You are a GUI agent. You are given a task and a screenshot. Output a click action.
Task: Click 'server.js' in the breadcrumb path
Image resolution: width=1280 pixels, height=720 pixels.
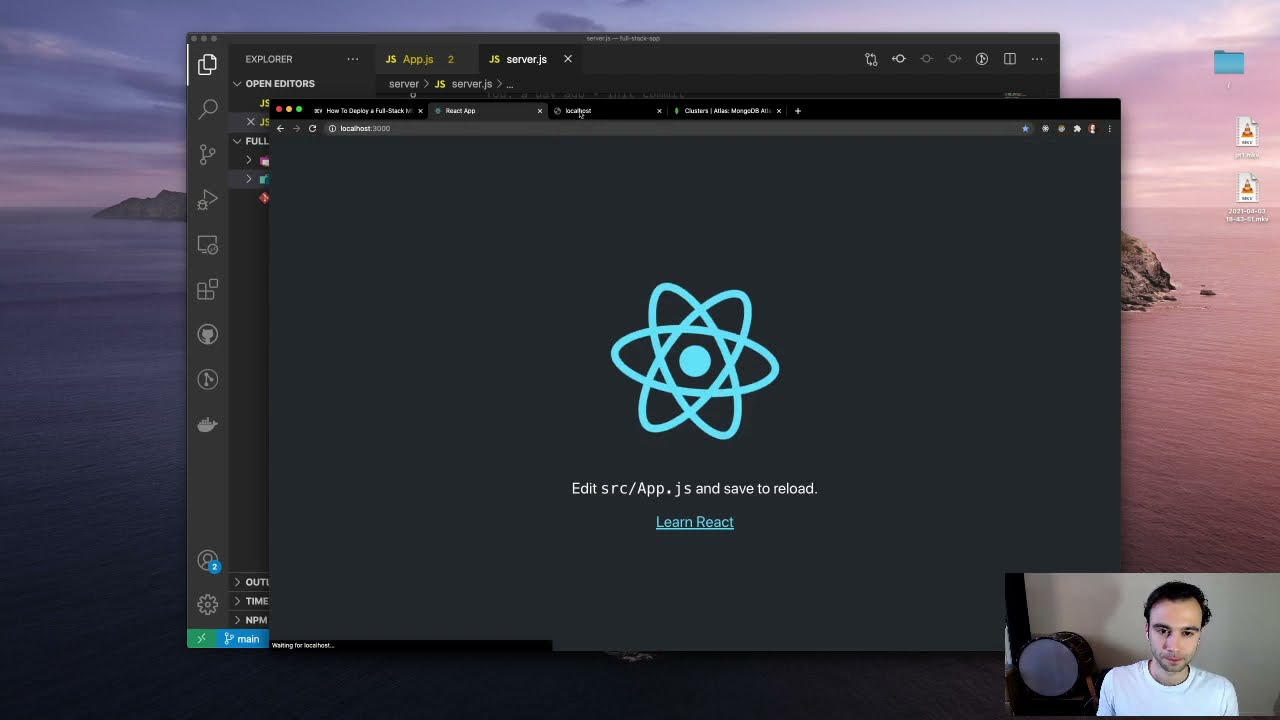pos(471,84)
